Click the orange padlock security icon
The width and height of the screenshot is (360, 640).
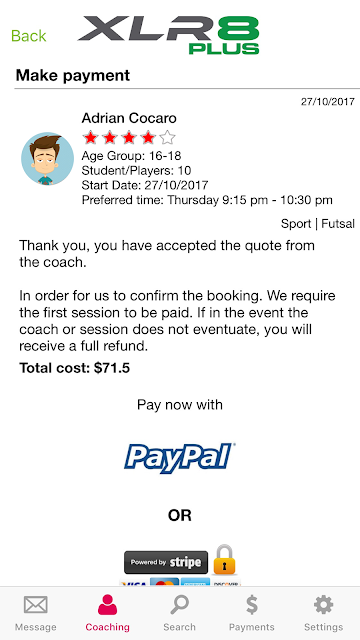pyautogui.click(x=224, y=560)
